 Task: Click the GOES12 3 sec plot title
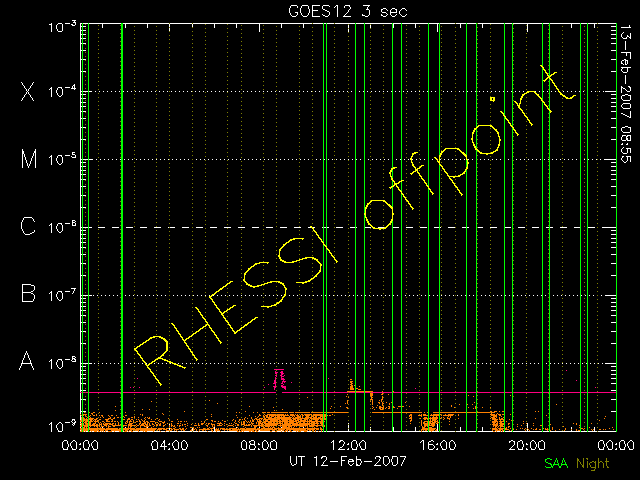[x=348, y=11]
